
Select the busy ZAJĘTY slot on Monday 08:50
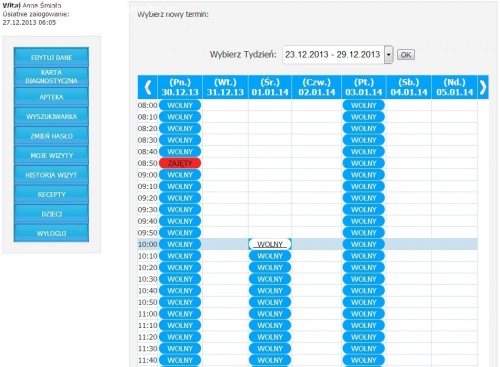pos(180,163)
